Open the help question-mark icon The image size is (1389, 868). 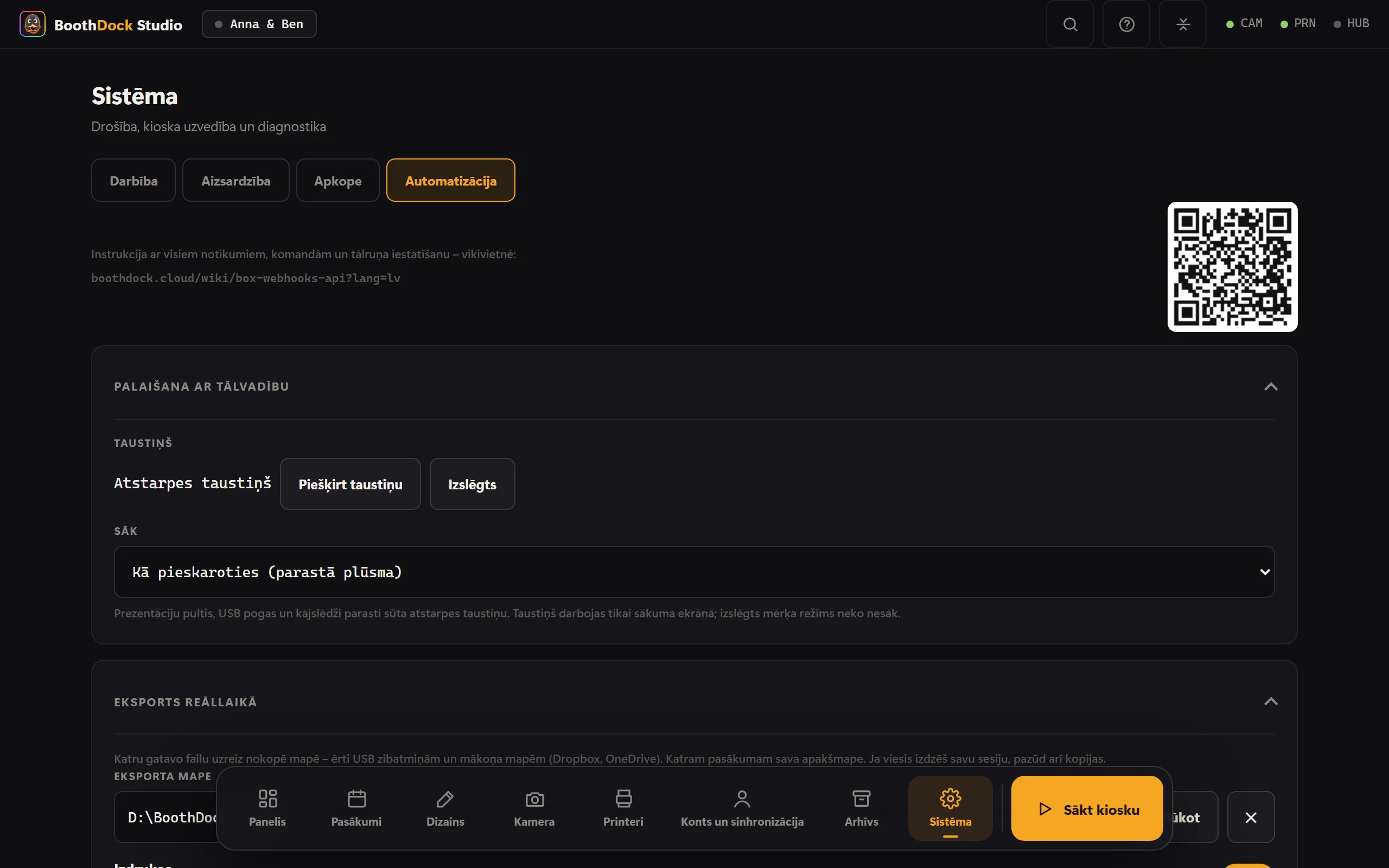point(1126,24)
